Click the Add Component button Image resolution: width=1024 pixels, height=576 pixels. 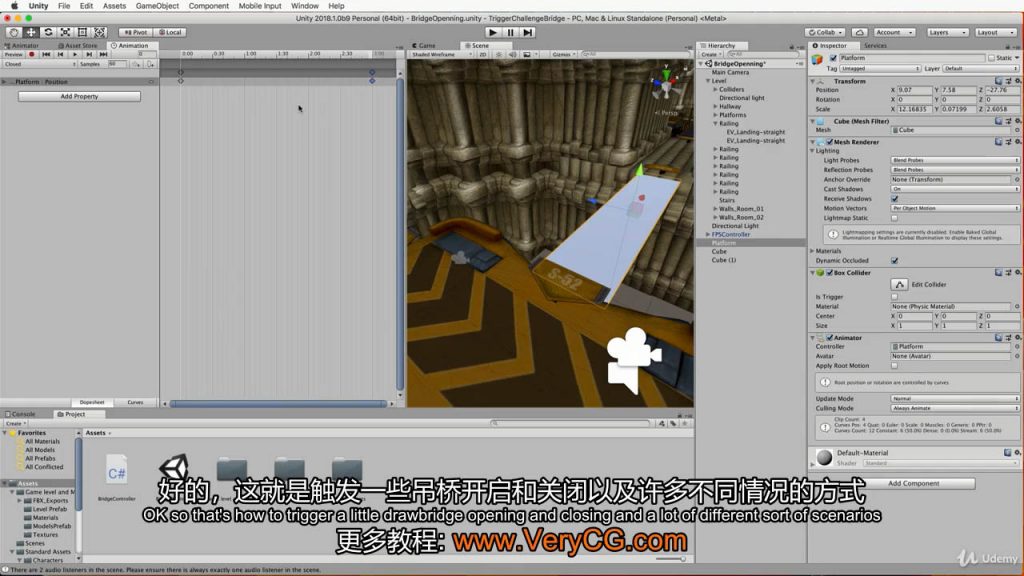[913, 483]
